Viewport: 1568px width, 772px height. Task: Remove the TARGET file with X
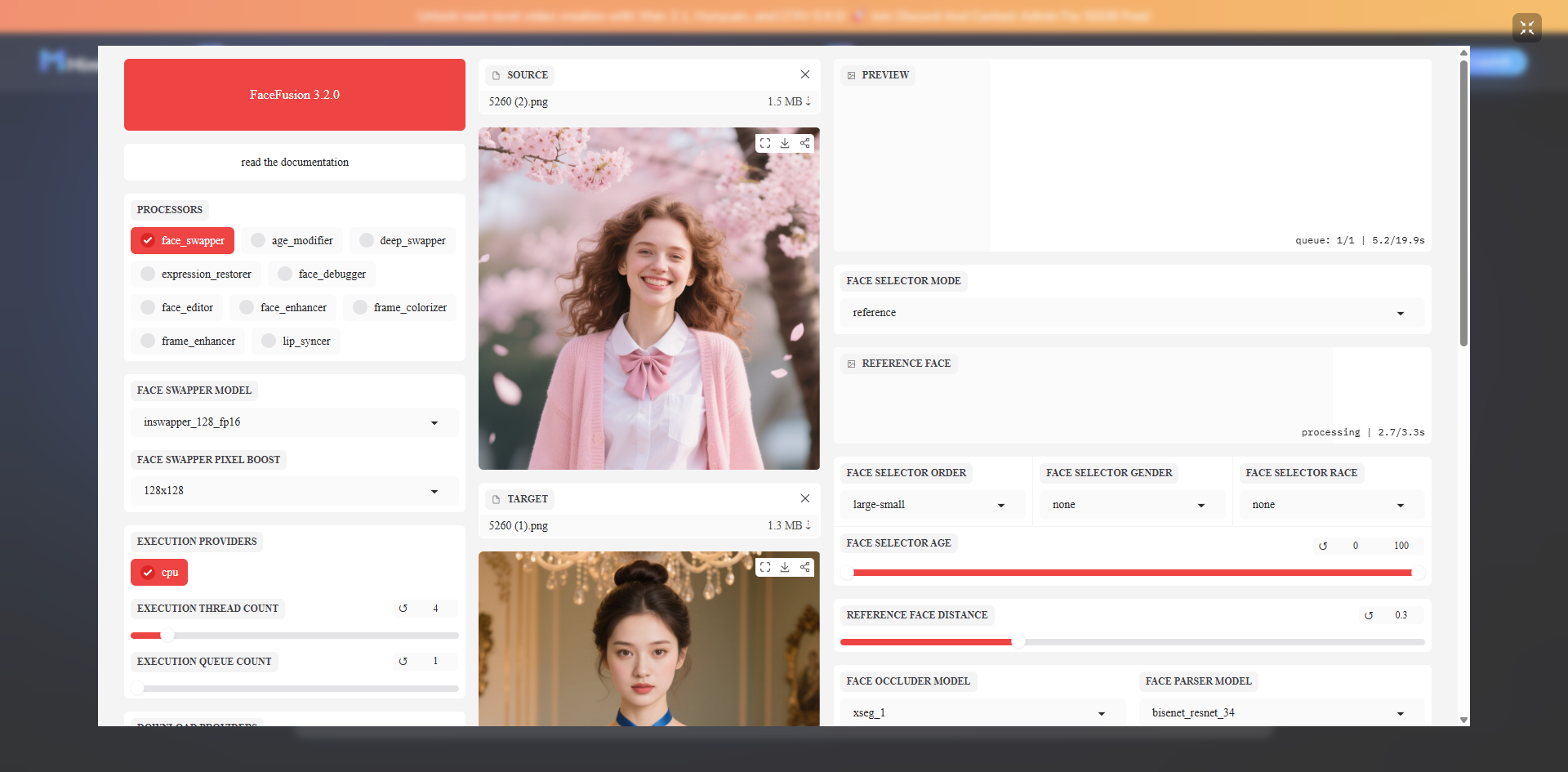pyautogui.click(x=805, y=498)
